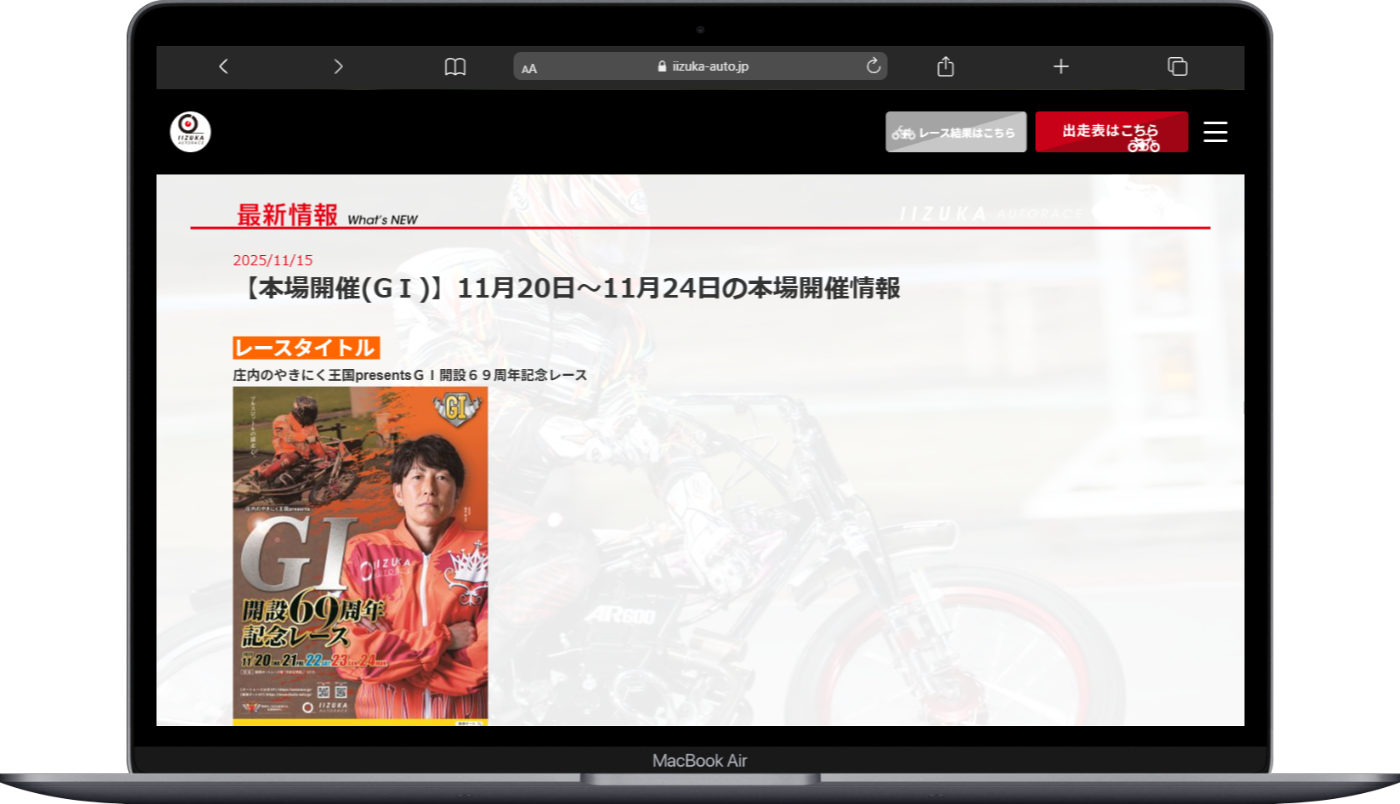Click the motorcycle icon on 出走表はこちら button
Image resolution: width=1400 pixels, height=804 pixels.
tap(1139, 143)
